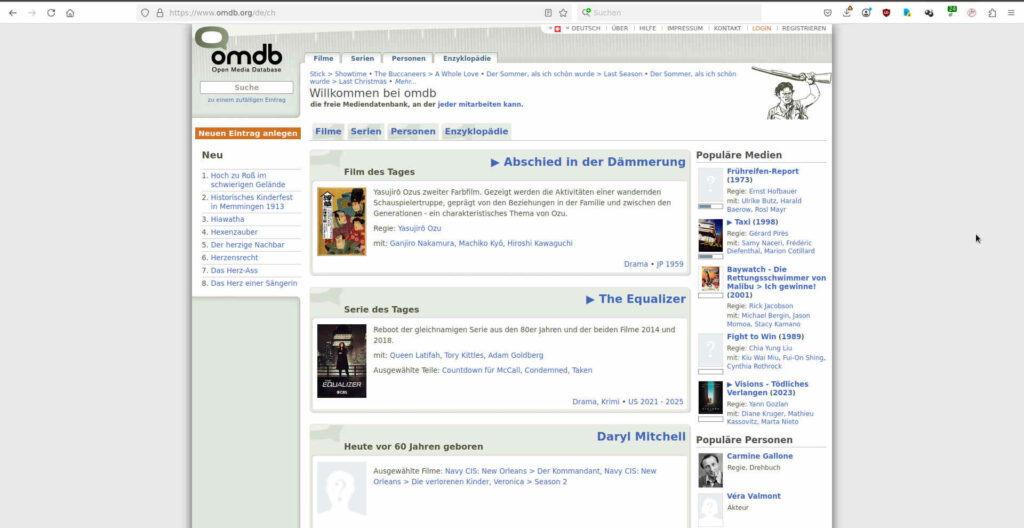Switch to the upper Personen tab
This screenshot has height=528, width=1024.
408,58
